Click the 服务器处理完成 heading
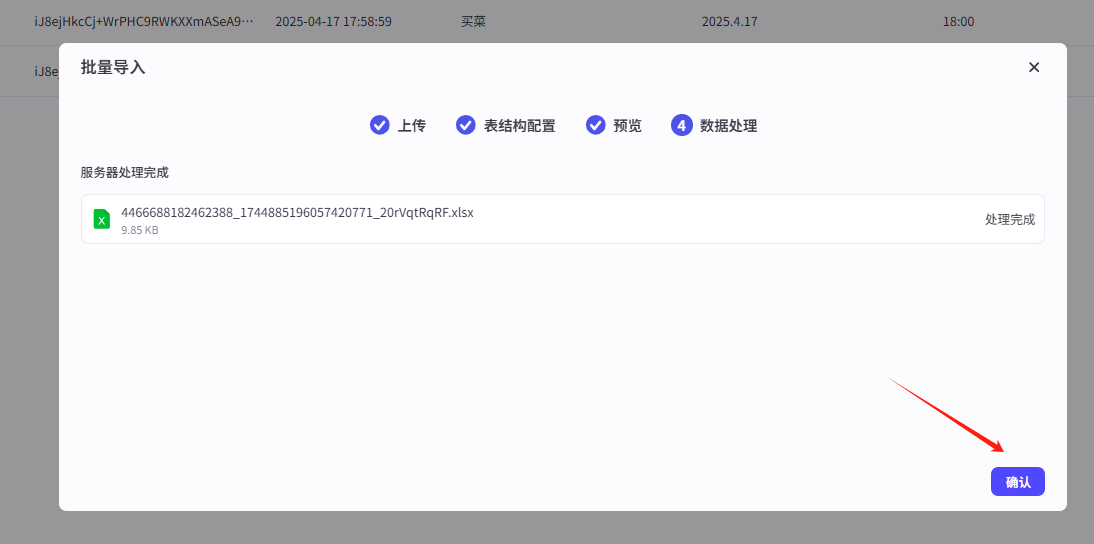 tap(125, 172)
